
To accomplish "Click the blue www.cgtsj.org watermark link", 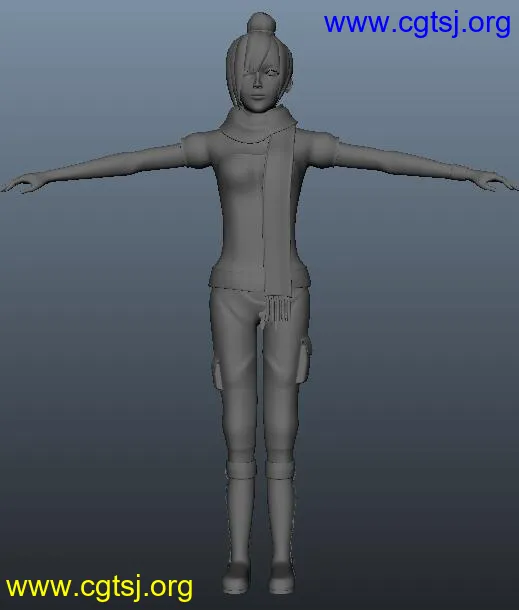I will coord(417,24).
